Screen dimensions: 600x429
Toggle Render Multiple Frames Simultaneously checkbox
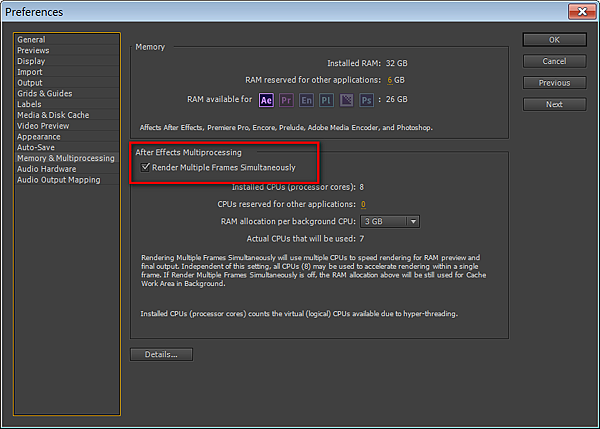pyautogui.click(x=145, y=167)
